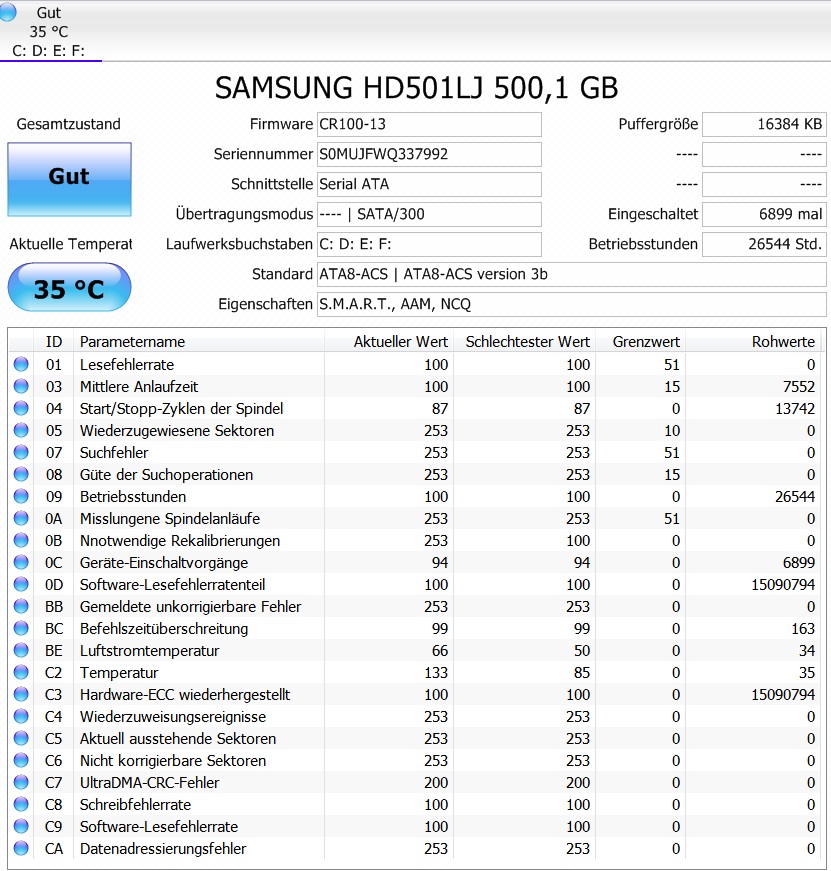This screenshot has height=871, width=831.
Task: Click status icon of Aktuell ausstehende Sektoren
Action: 21,738
